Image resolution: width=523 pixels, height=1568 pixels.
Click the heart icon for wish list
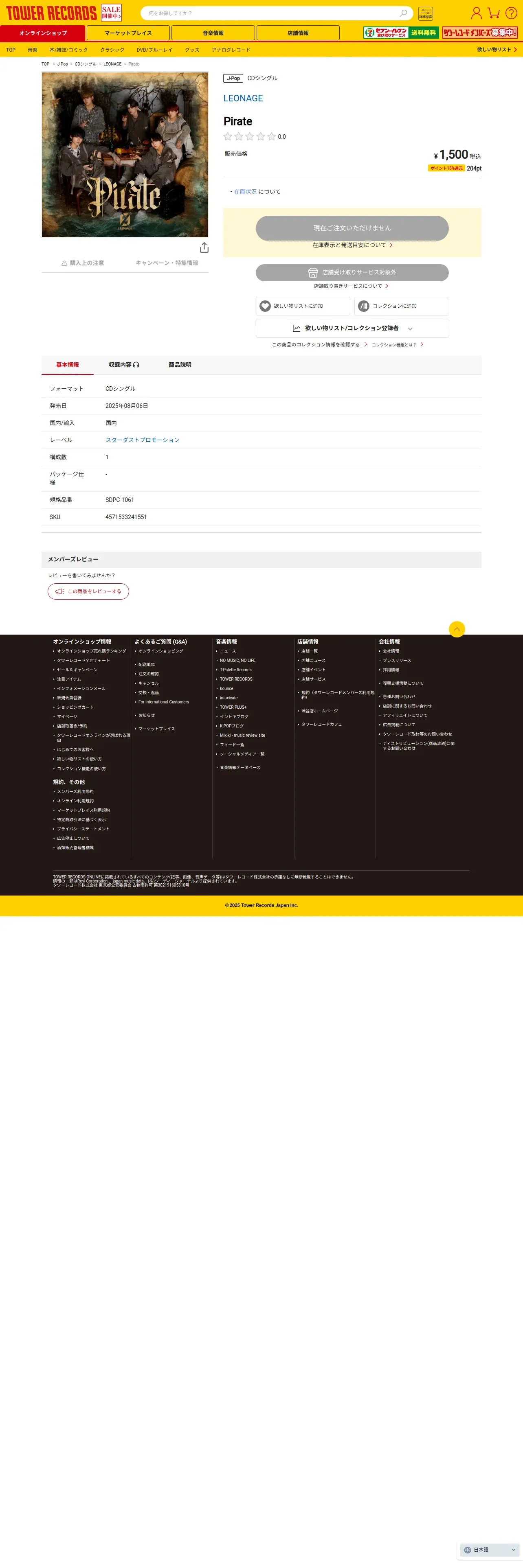coord(265,306)
